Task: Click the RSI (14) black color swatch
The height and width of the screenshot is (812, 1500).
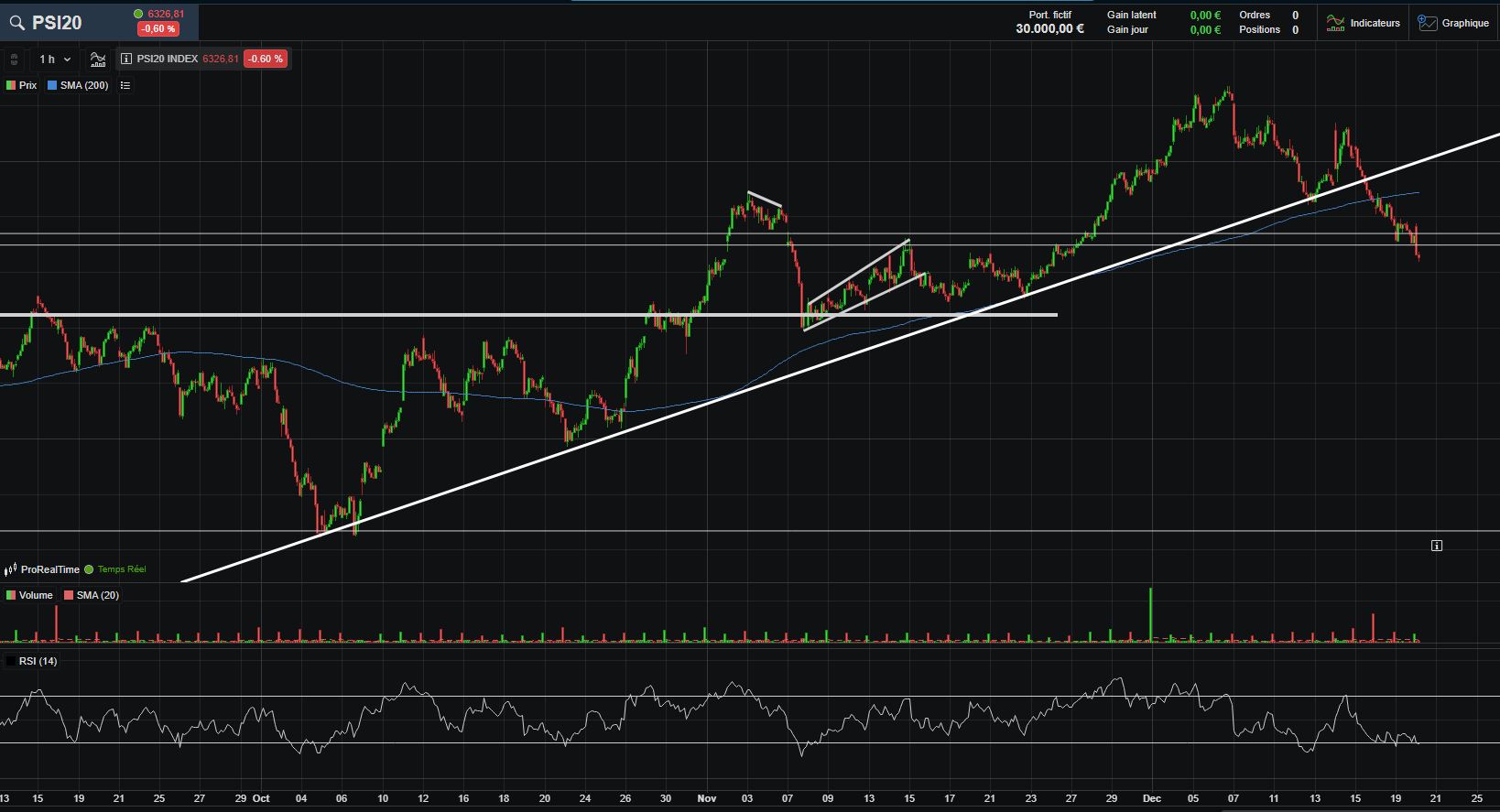Action: (11, 661)
